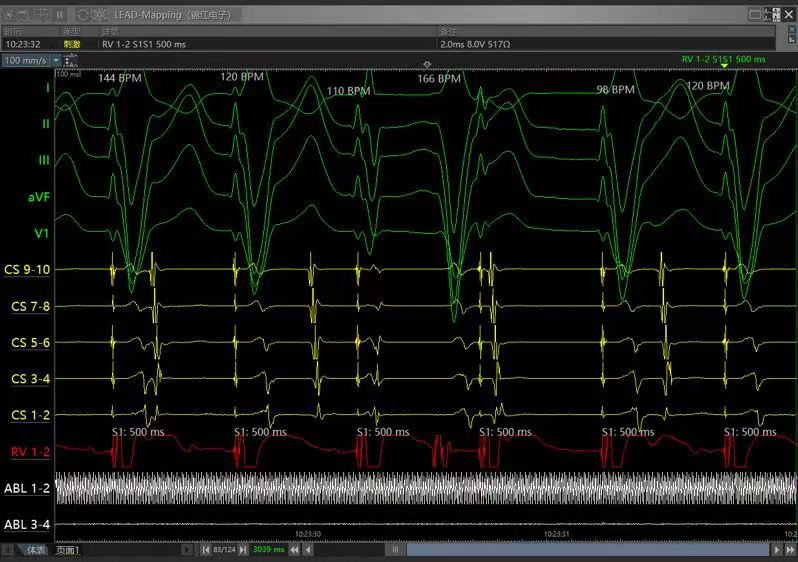Screen dimensions: 798x562
Task: Click the refresh icon beside the pause button
Action: (x=81, y=15)
